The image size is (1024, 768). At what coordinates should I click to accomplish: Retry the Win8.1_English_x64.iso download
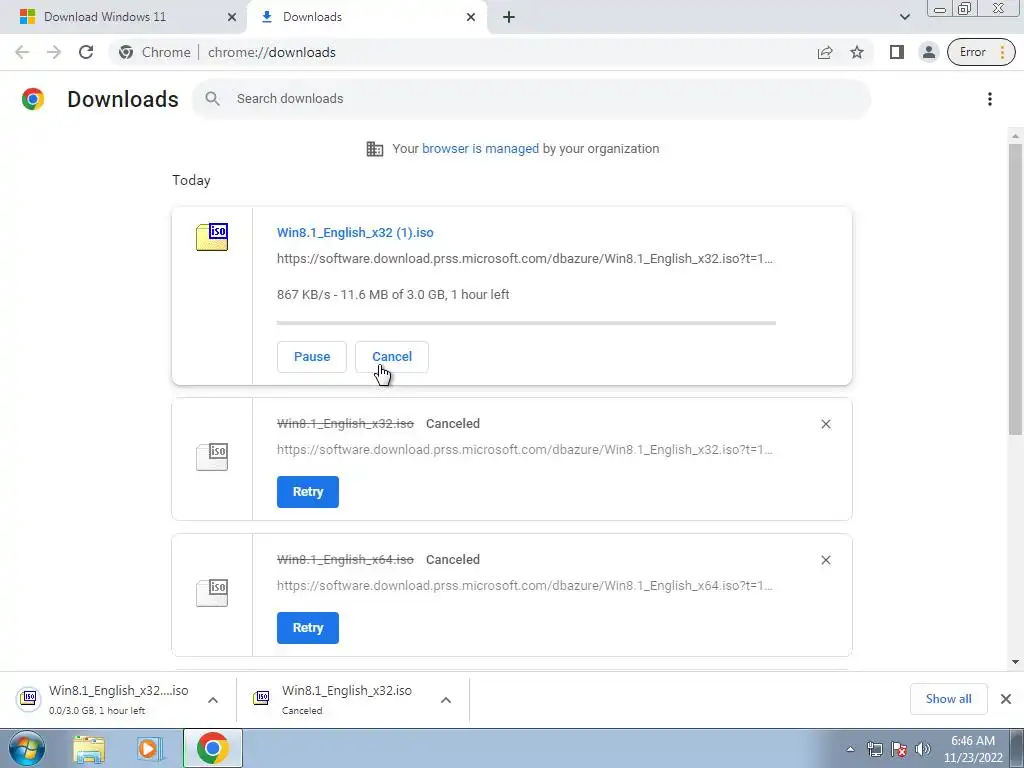[308, 628]
